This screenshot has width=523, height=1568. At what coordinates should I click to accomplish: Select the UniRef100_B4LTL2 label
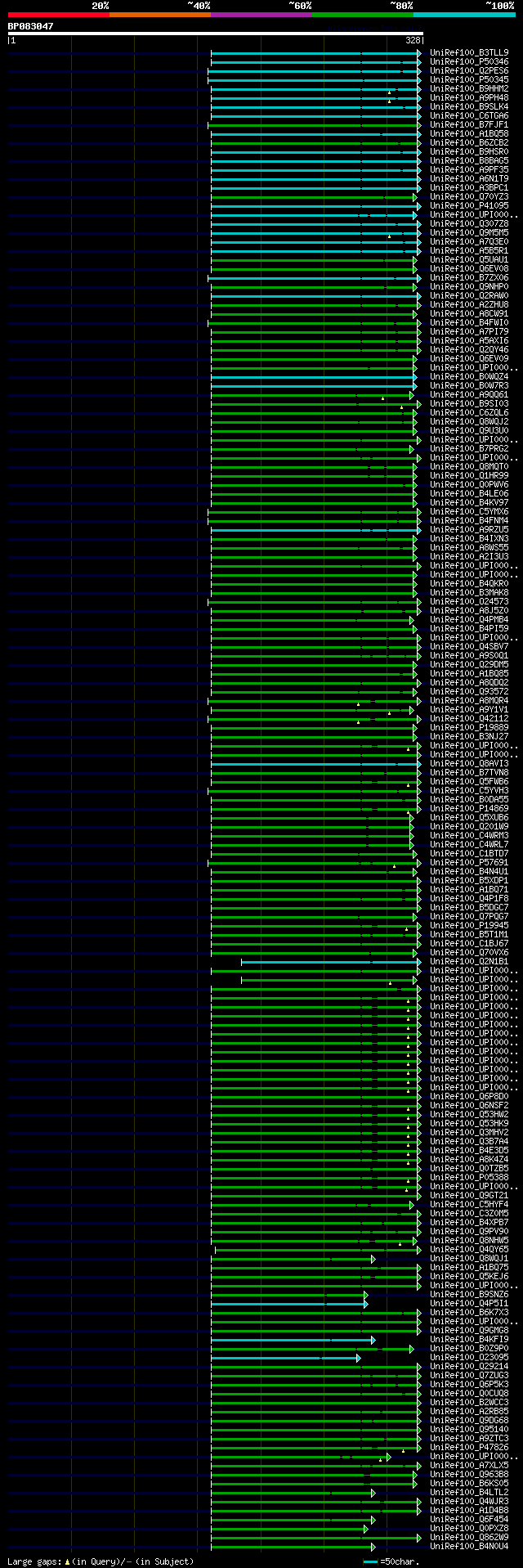tap(469, 1492)
